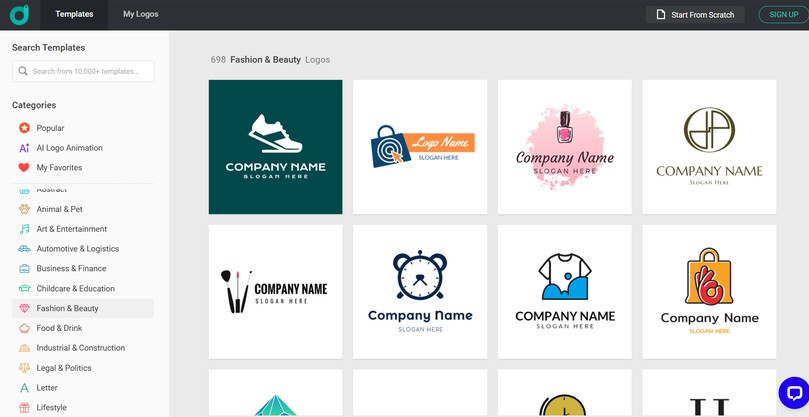The image size is (809, 417).
Task: Select the Popular star icon
Action: [24, 128]
